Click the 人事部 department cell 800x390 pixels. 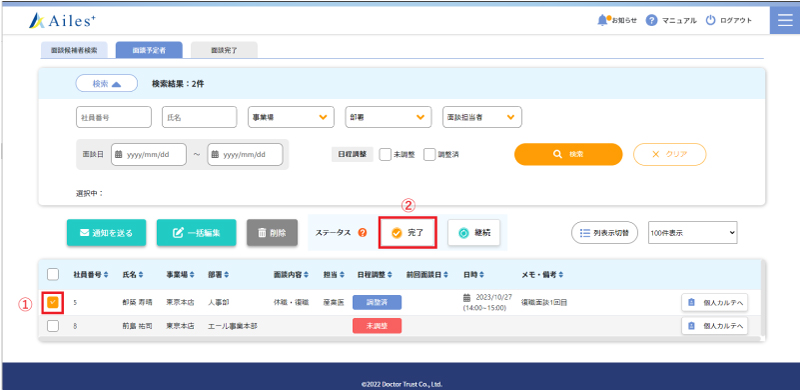coord(219,303)
